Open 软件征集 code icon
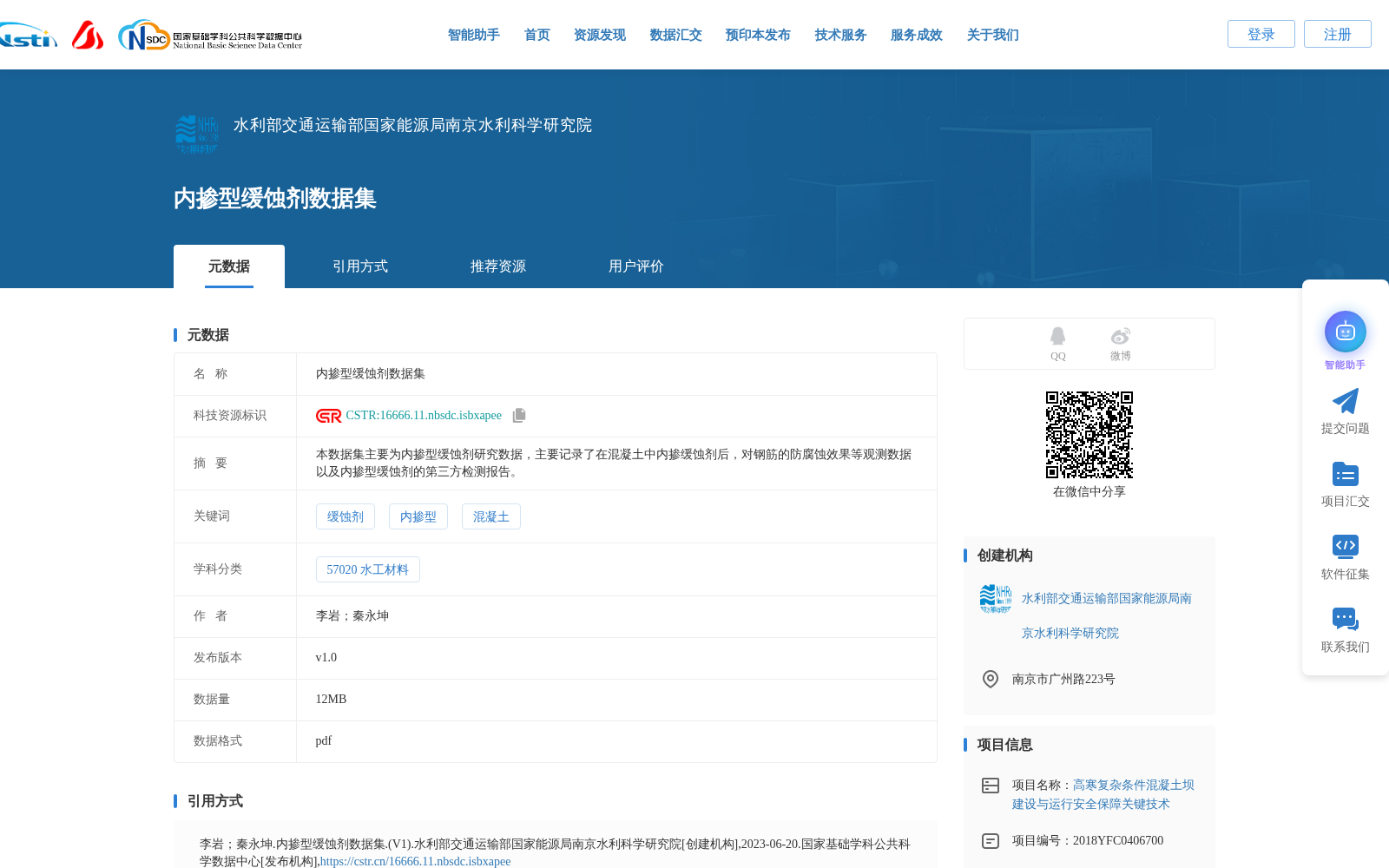Screen dimensions: 1389x868 [x=1345, y=546]
